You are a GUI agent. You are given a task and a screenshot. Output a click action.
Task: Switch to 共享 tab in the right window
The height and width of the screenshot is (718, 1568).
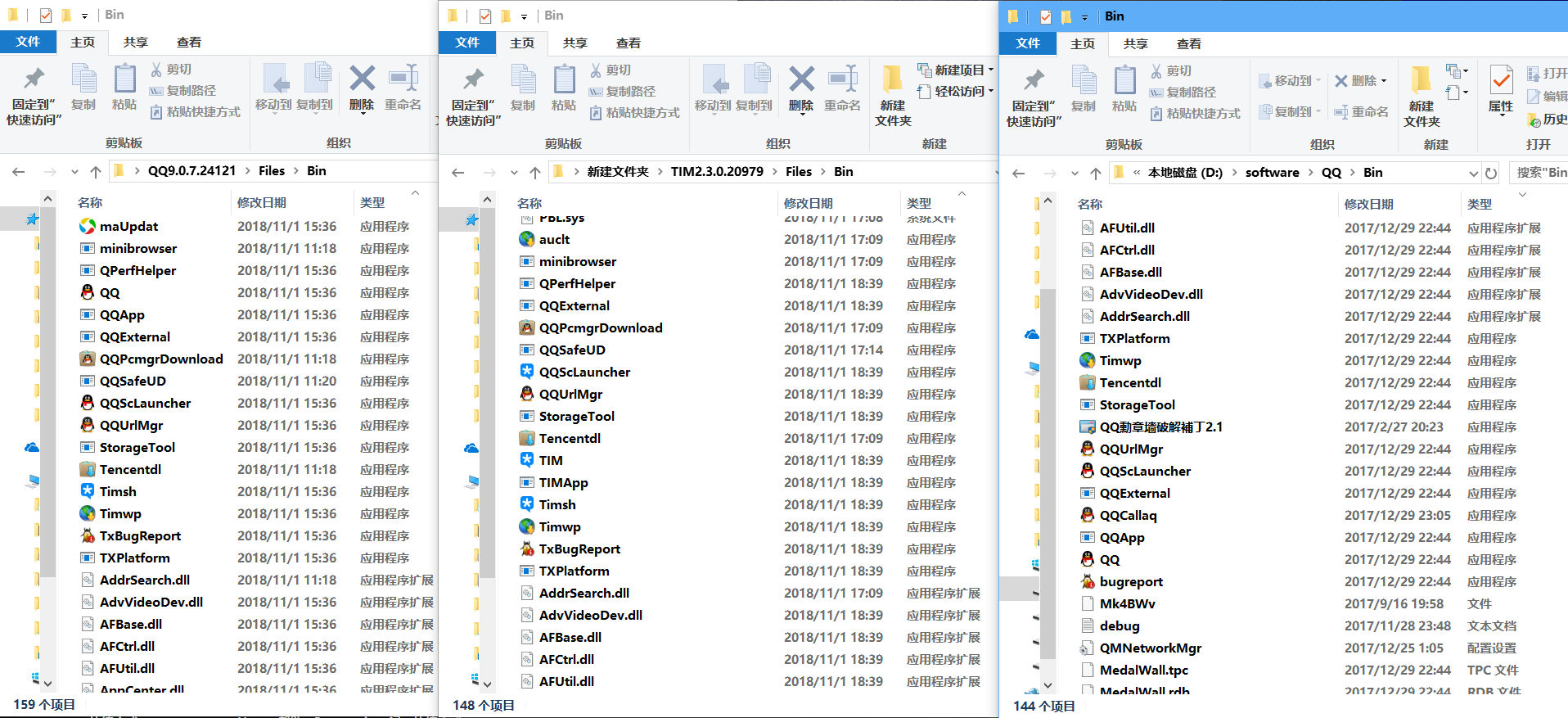tap(1135, 43)
